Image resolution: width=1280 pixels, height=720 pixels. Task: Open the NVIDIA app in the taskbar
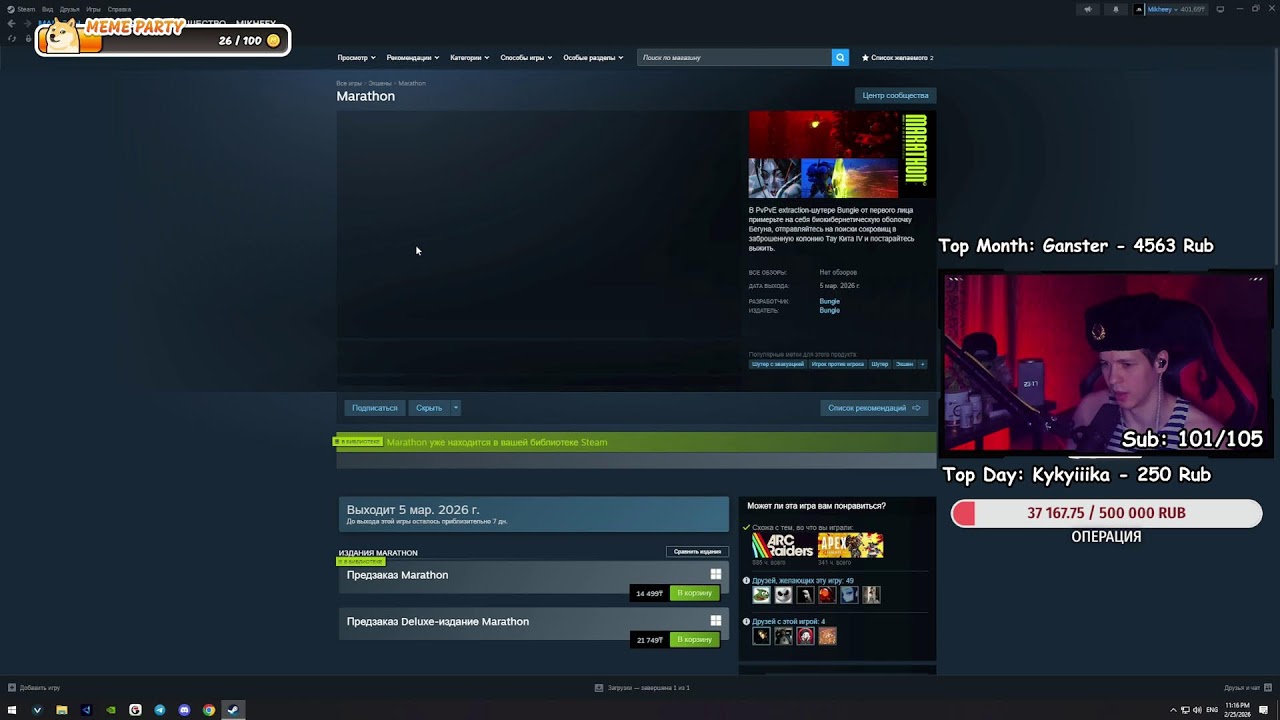(110, 710)
